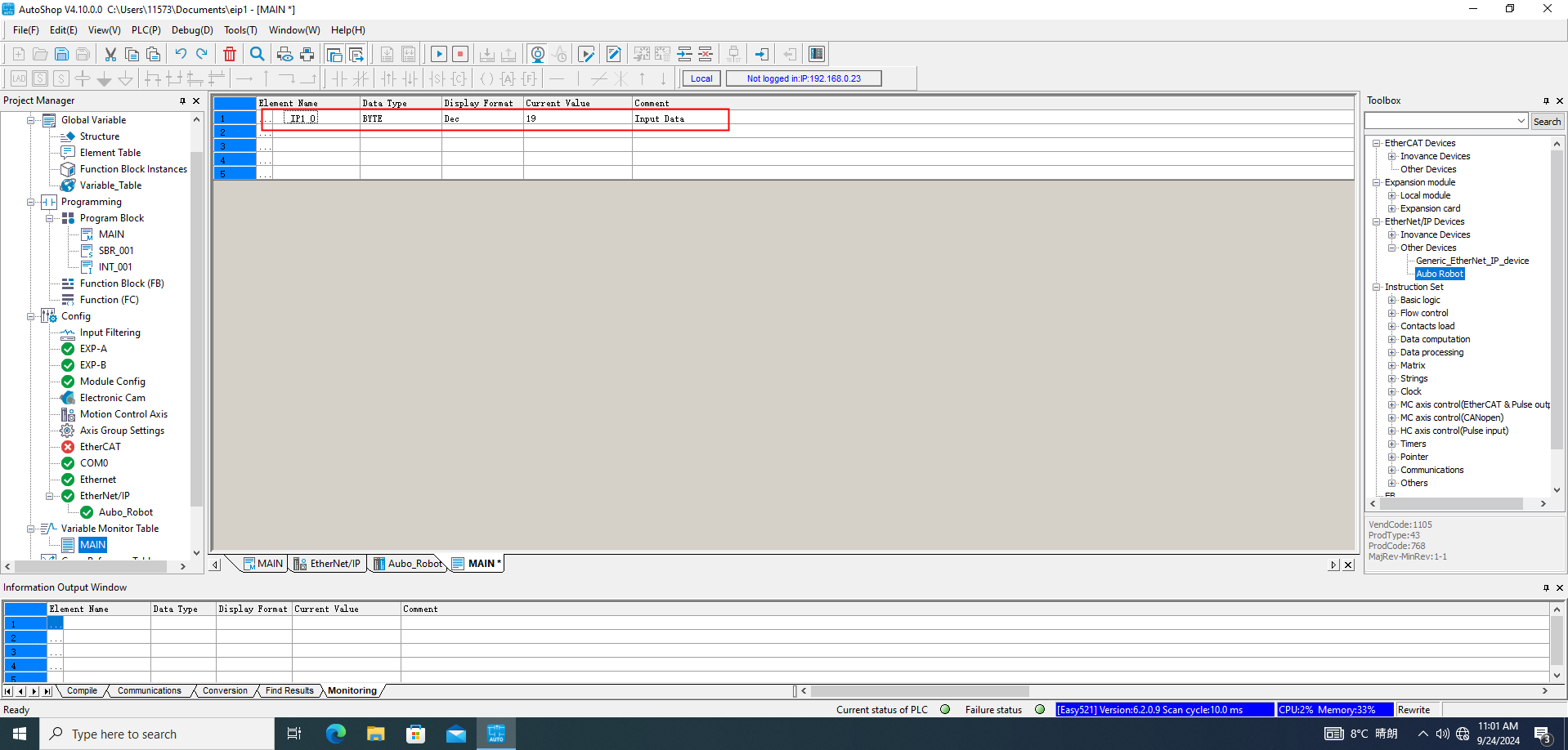Click the blue login arrow icon
The image size is (1568, 750).
[761, 54]
